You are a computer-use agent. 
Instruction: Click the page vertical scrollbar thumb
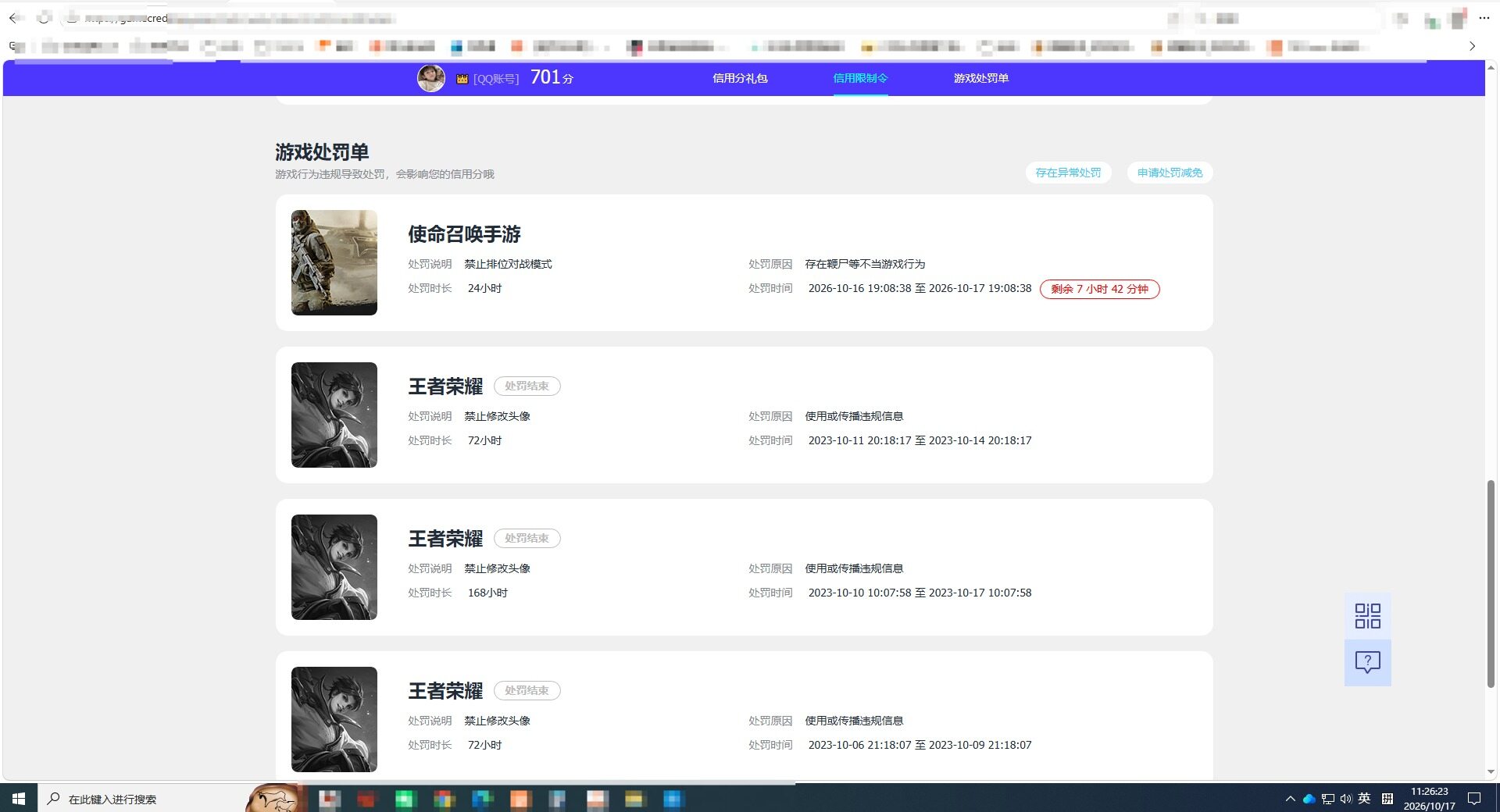click(x=1491, y=584)
